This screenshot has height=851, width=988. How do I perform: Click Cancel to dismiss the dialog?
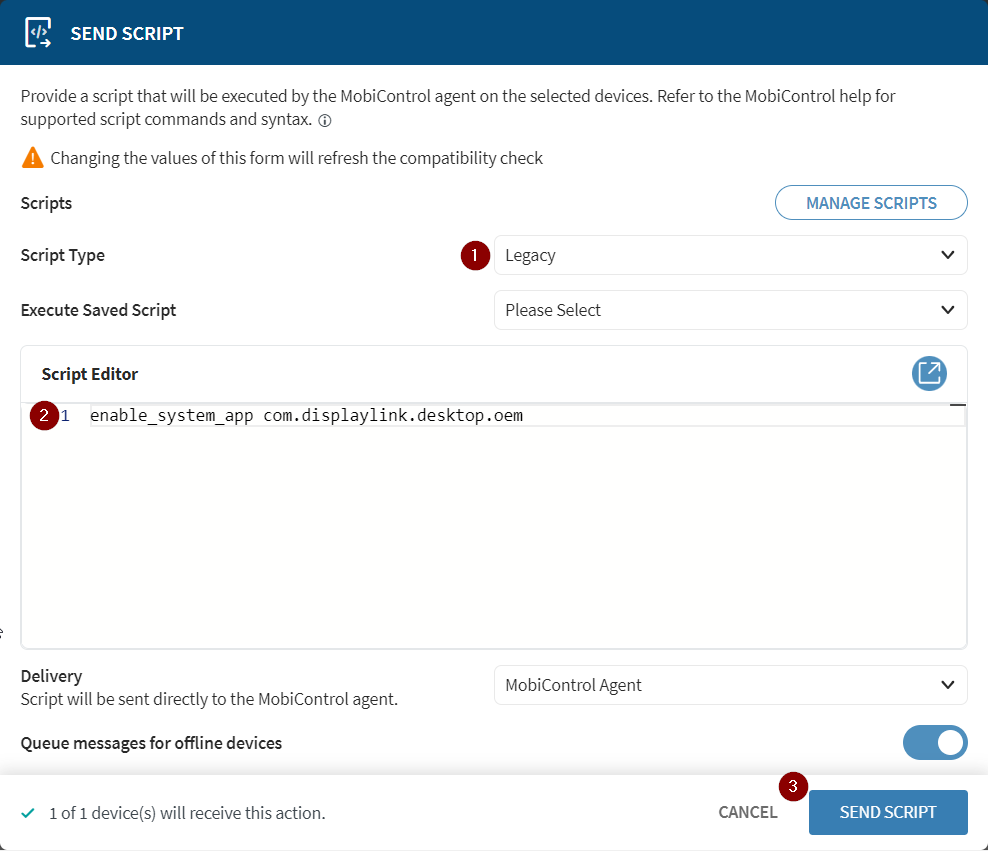[x=747, y=812]
